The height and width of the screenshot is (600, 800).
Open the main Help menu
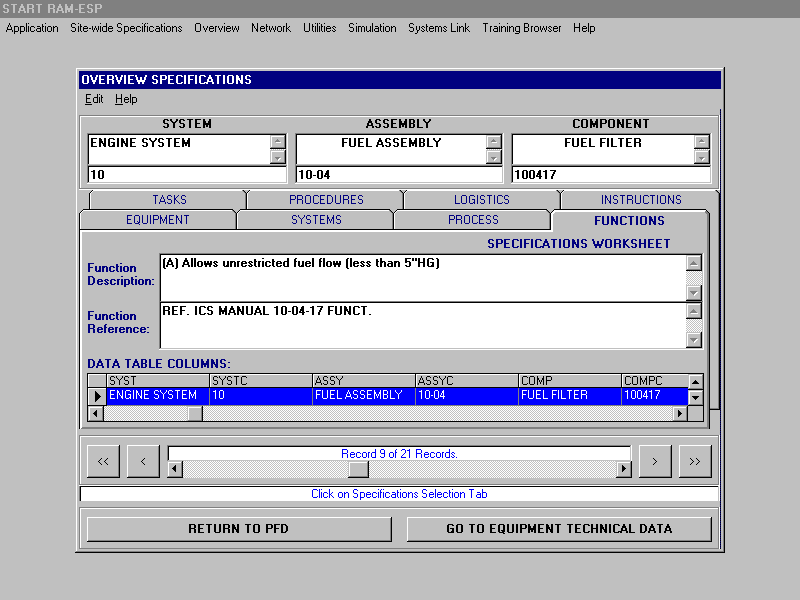(584, 28)
